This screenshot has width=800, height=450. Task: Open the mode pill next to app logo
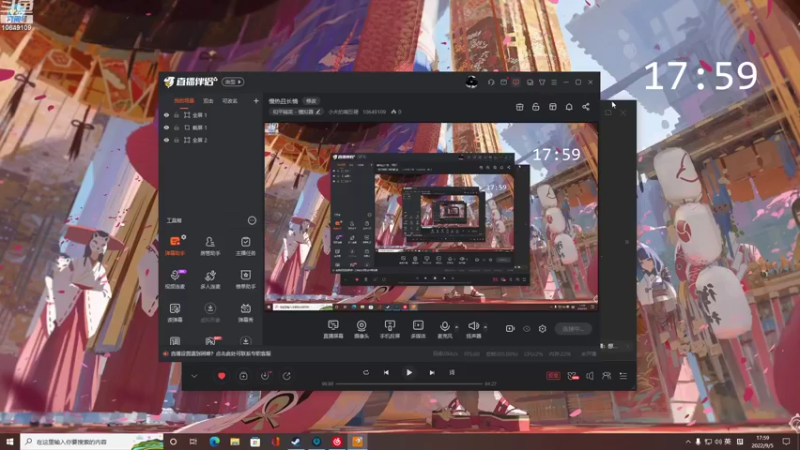click(x=233, y=82)
